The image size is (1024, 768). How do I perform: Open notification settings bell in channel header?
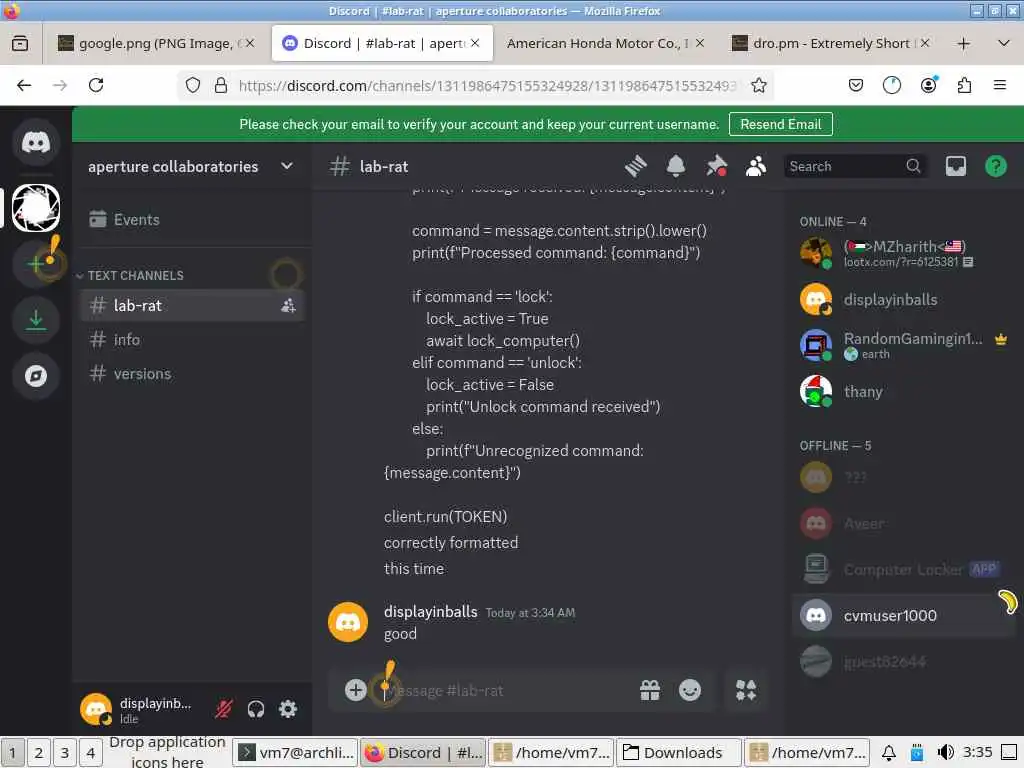tap(676, 167)
